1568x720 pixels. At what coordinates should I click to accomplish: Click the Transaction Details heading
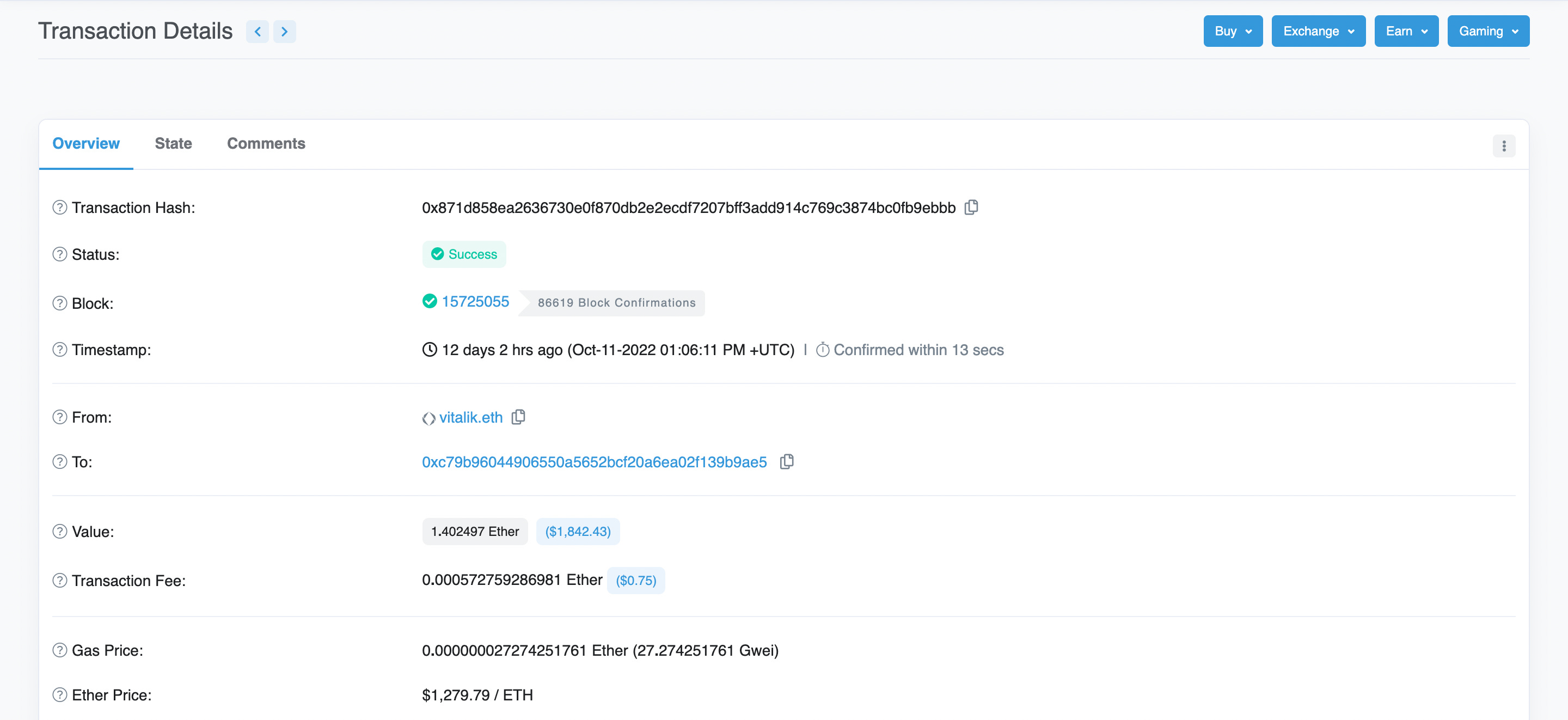135,31
